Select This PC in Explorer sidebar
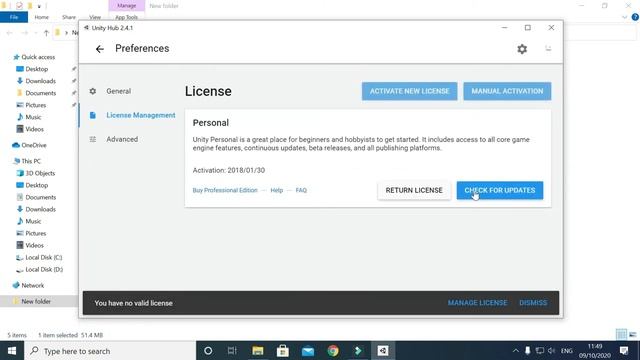The height and width of the screenshot is (360, 640). point(31,161)
